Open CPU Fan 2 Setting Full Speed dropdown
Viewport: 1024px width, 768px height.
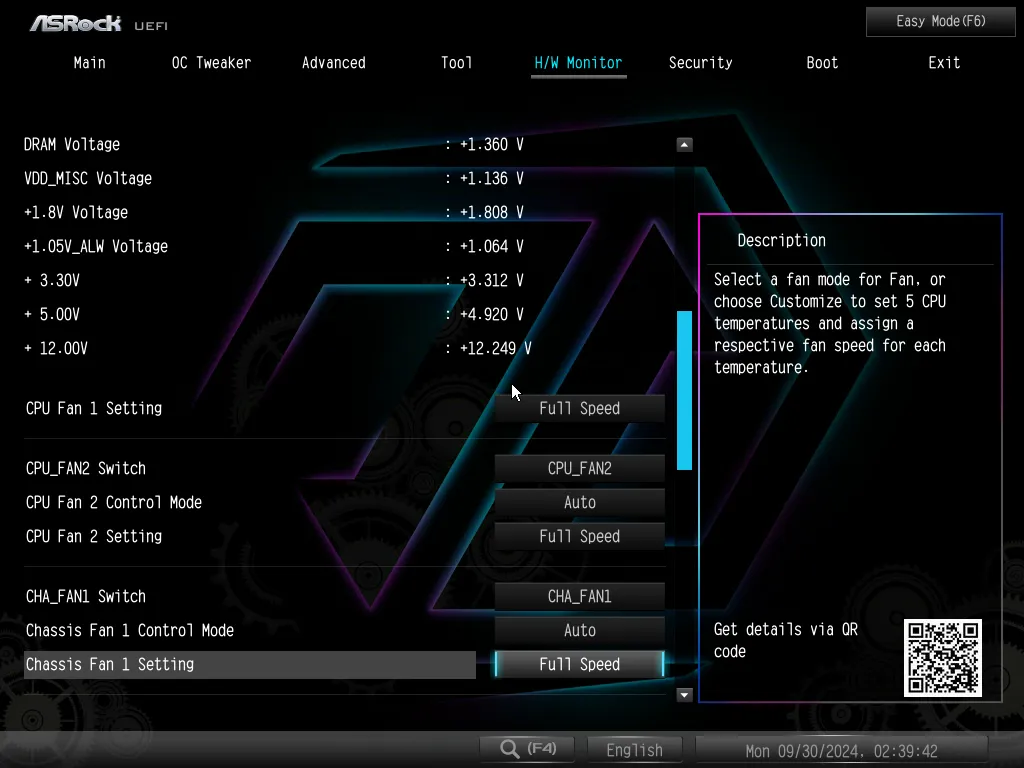pos(579,536)
